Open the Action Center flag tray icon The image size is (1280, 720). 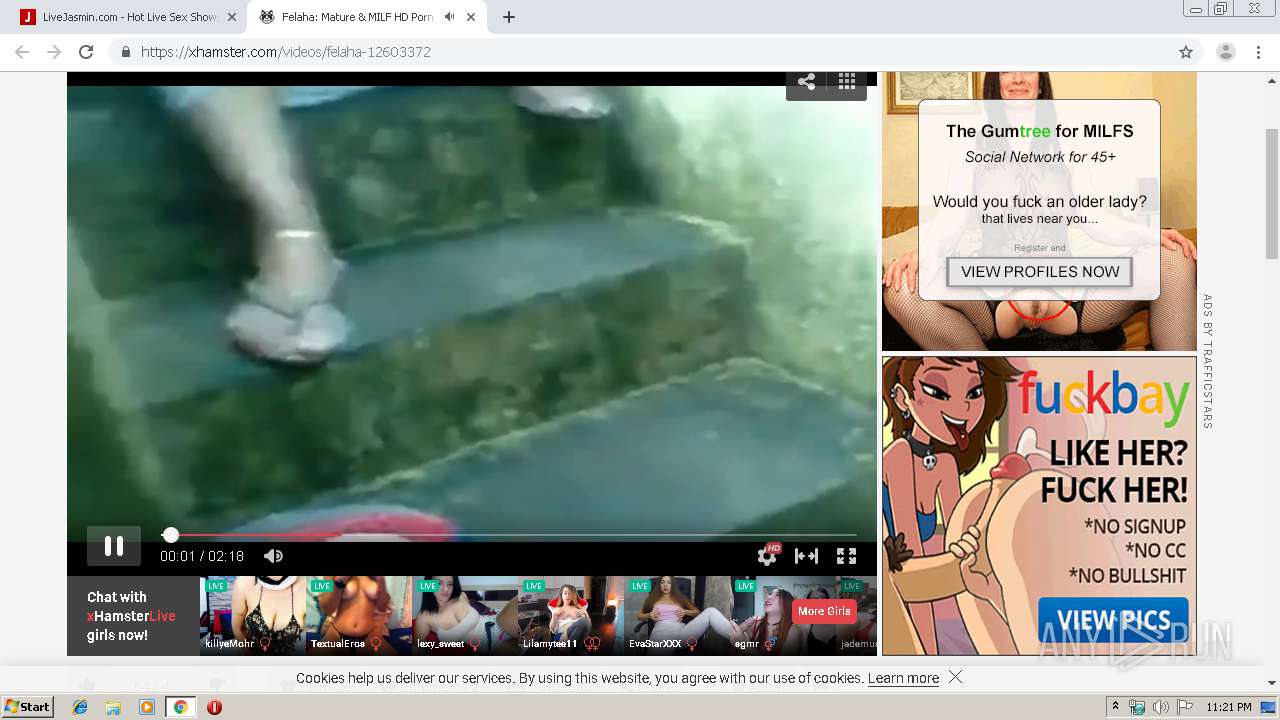(1184, 707)
